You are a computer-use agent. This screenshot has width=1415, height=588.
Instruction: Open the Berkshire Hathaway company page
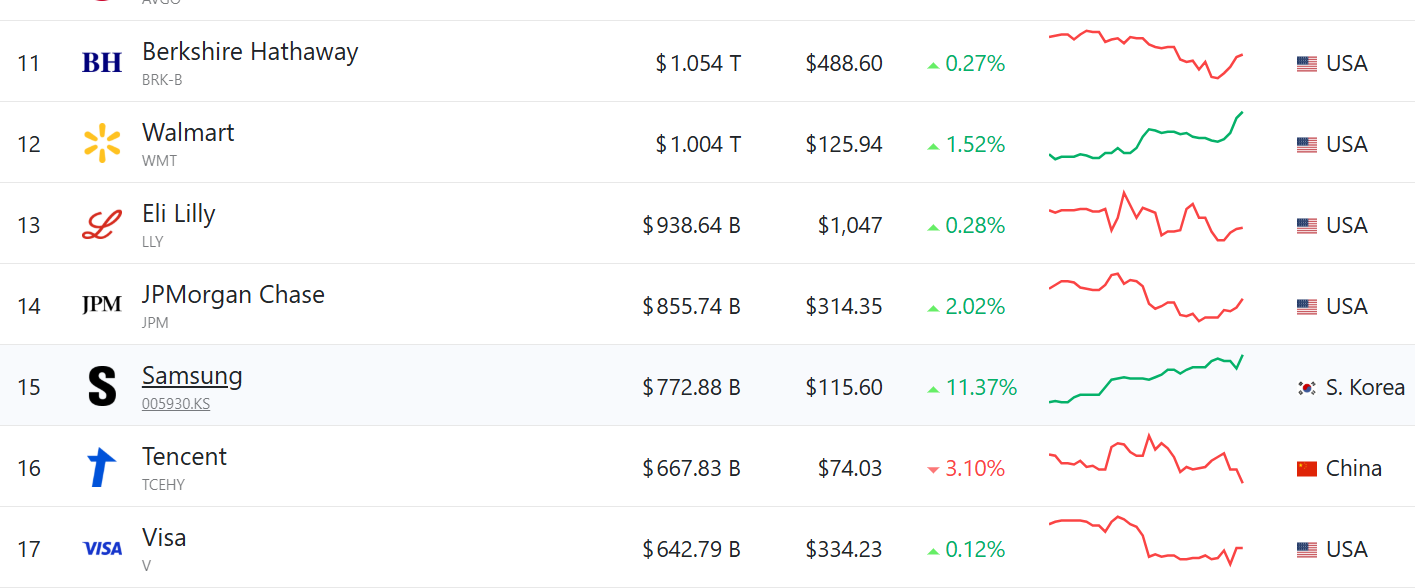pos(250,52)
